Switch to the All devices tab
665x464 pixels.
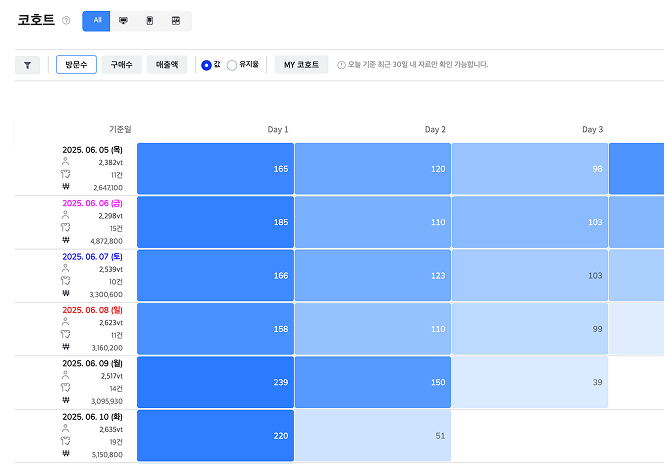pos(96,20)
